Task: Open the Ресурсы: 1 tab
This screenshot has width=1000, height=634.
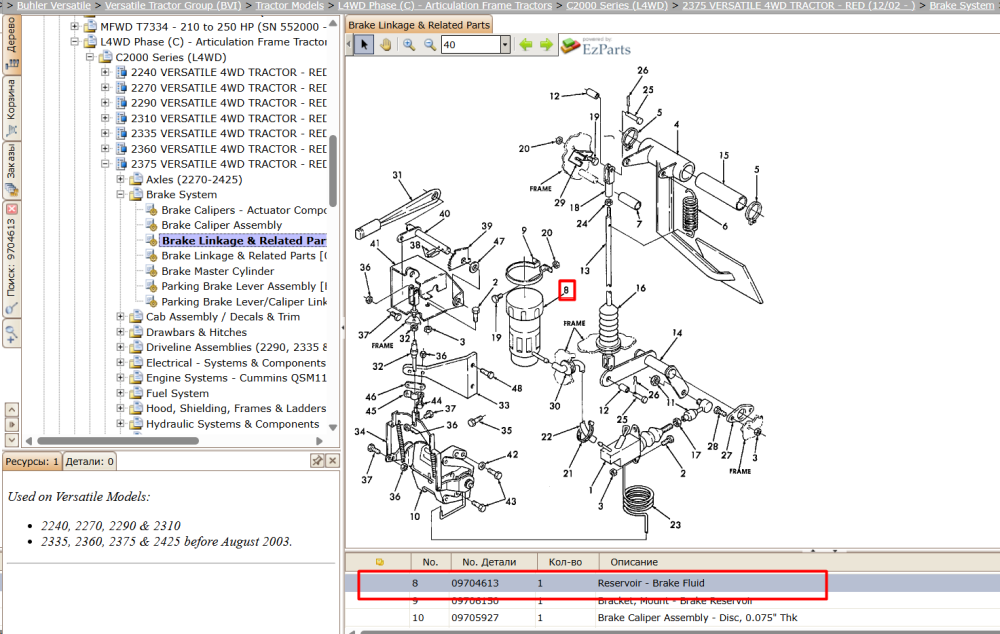Action: [32, 461]
